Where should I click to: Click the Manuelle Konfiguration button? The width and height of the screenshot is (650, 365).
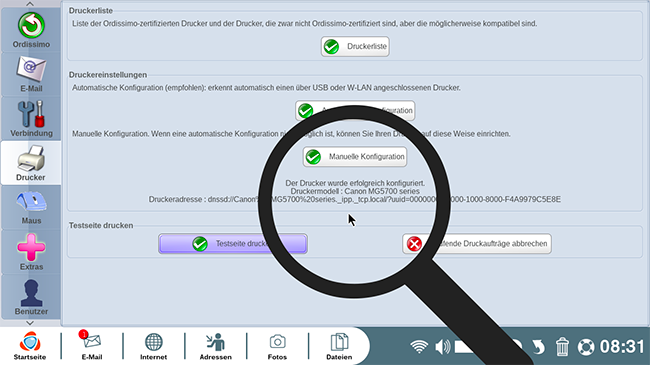355,157
